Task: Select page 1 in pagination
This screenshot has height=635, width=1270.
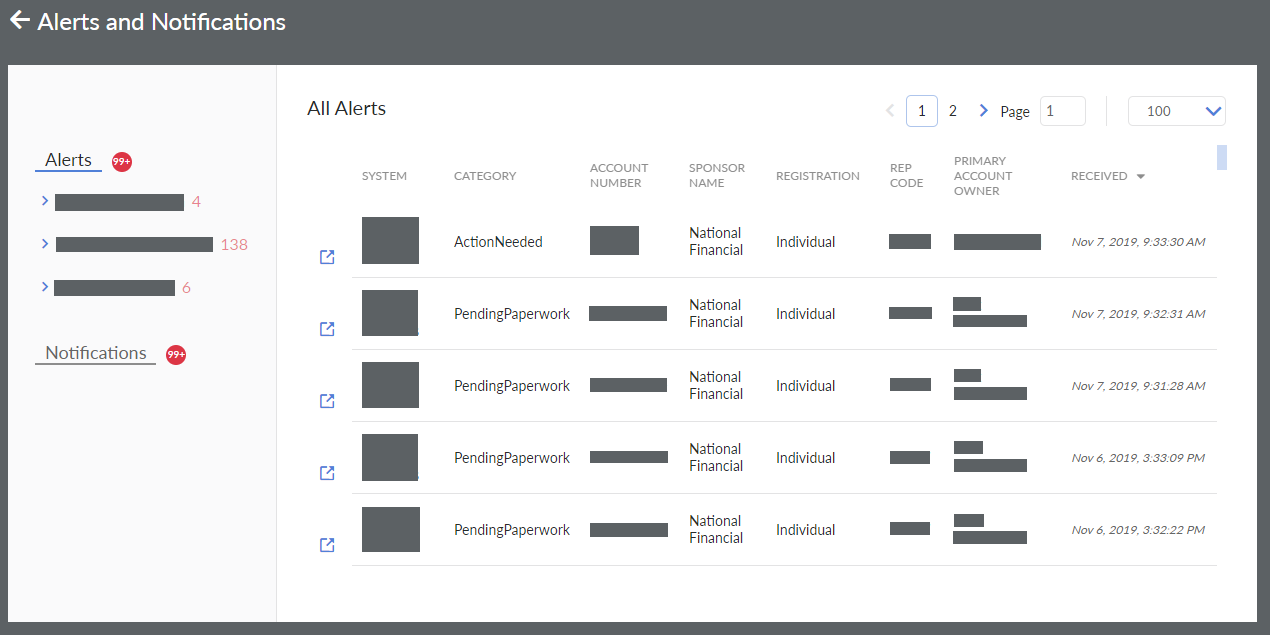Action: 921,111
